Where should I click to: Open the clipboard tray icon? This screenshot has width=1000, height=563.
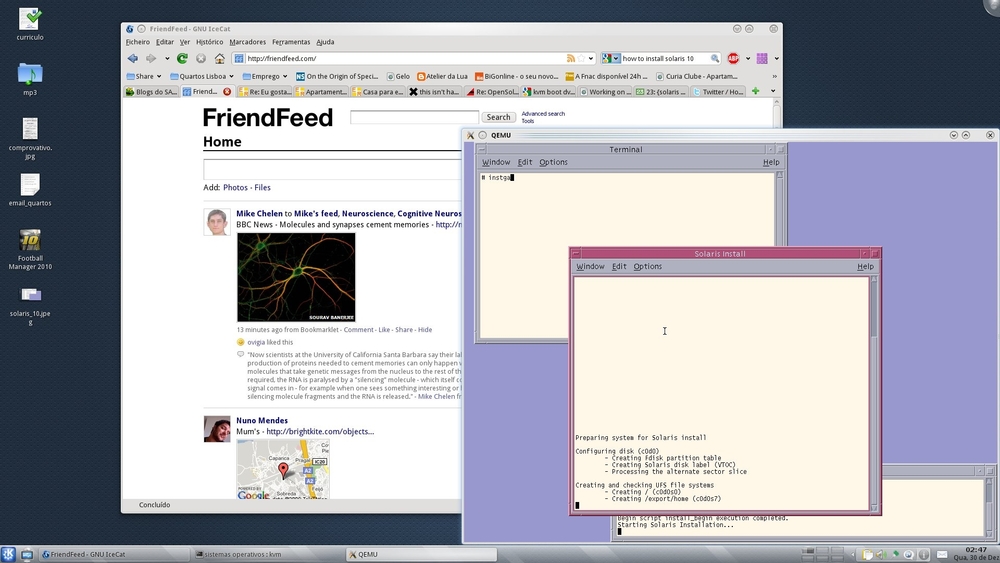867,555
